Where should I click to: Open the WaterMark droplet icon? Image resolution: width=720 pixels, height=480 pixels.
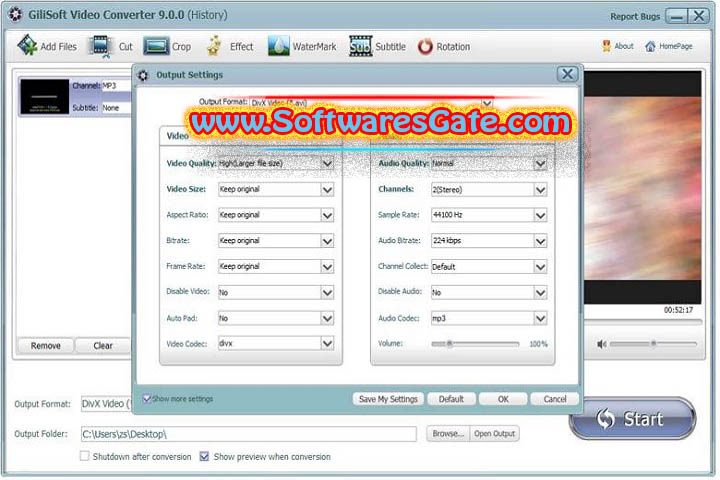click(x=279, y=46)
